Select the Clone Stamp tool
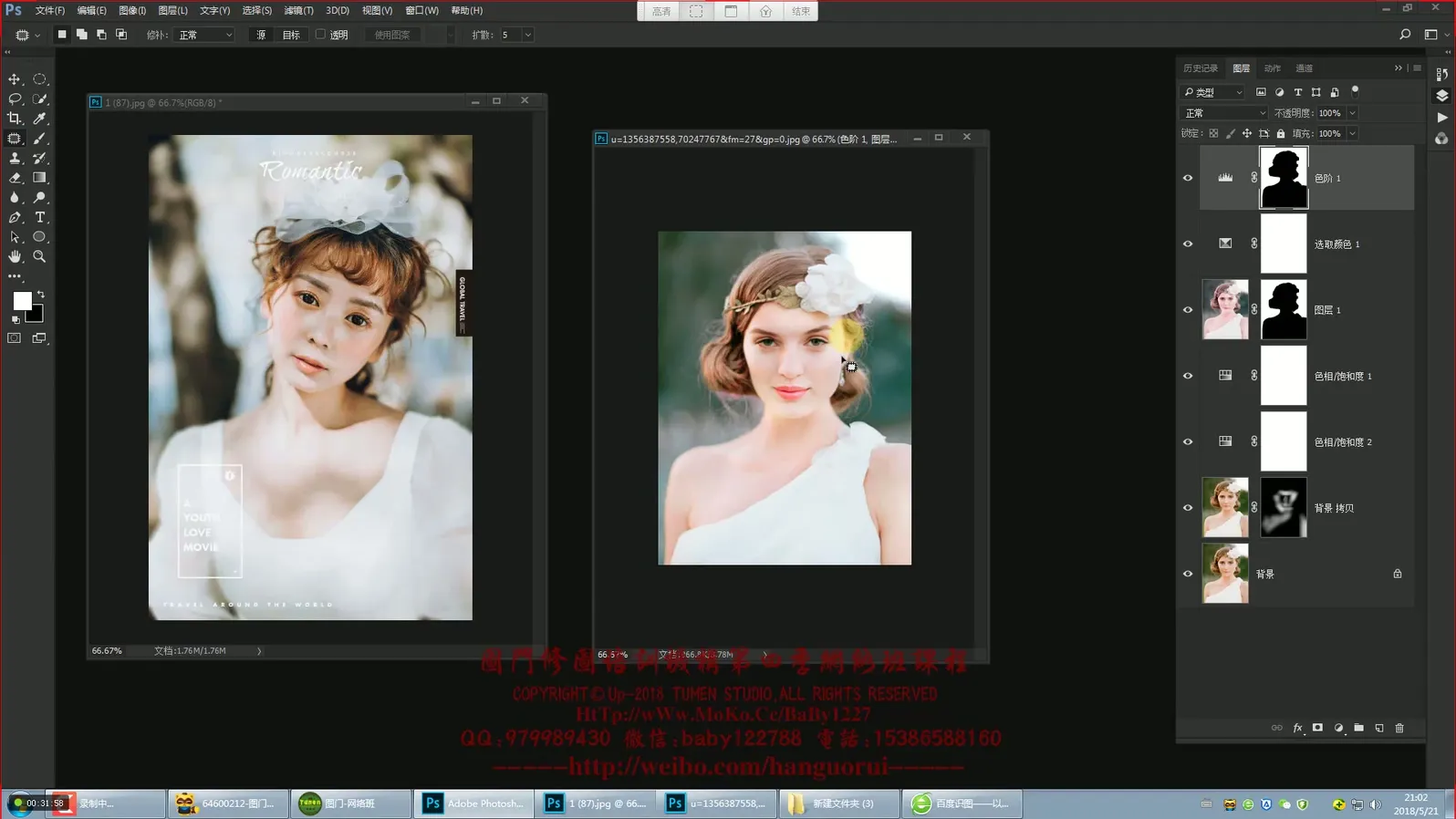The width and height of the screenshot is (1456, 819). pyautogui.click(x=15, y=159)
